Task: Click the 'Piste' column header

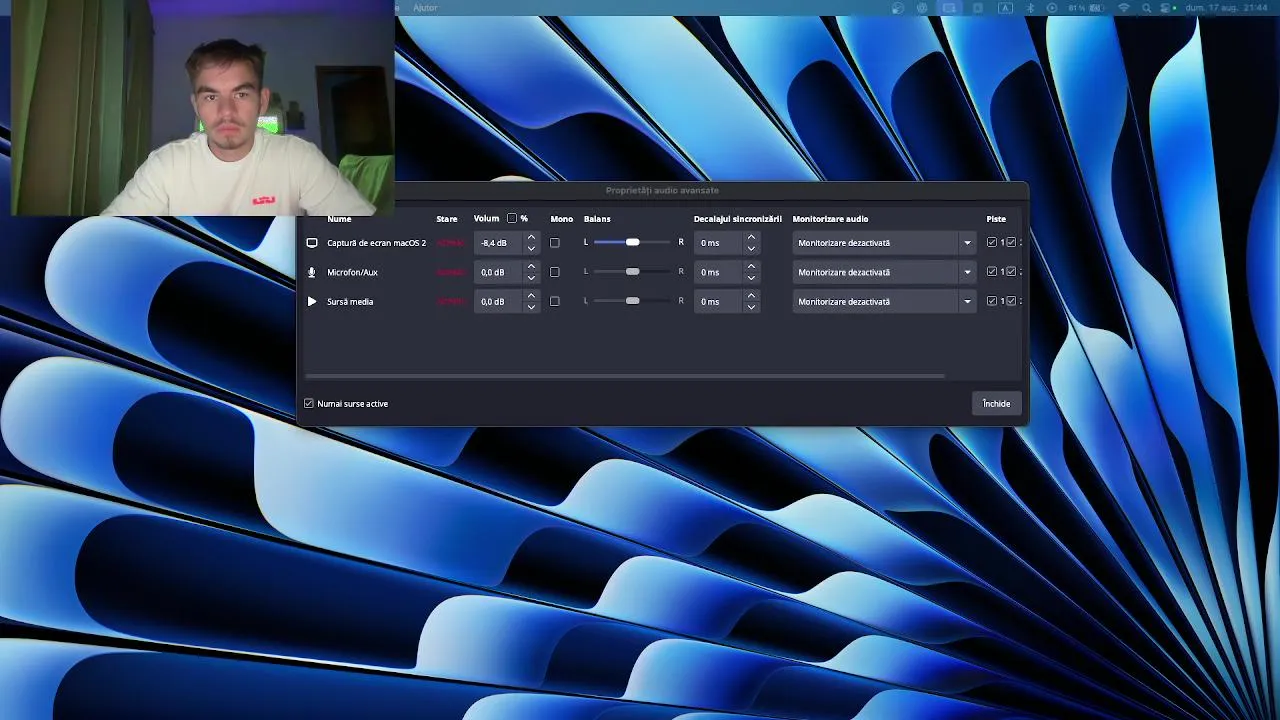Action: coord(996,219)
